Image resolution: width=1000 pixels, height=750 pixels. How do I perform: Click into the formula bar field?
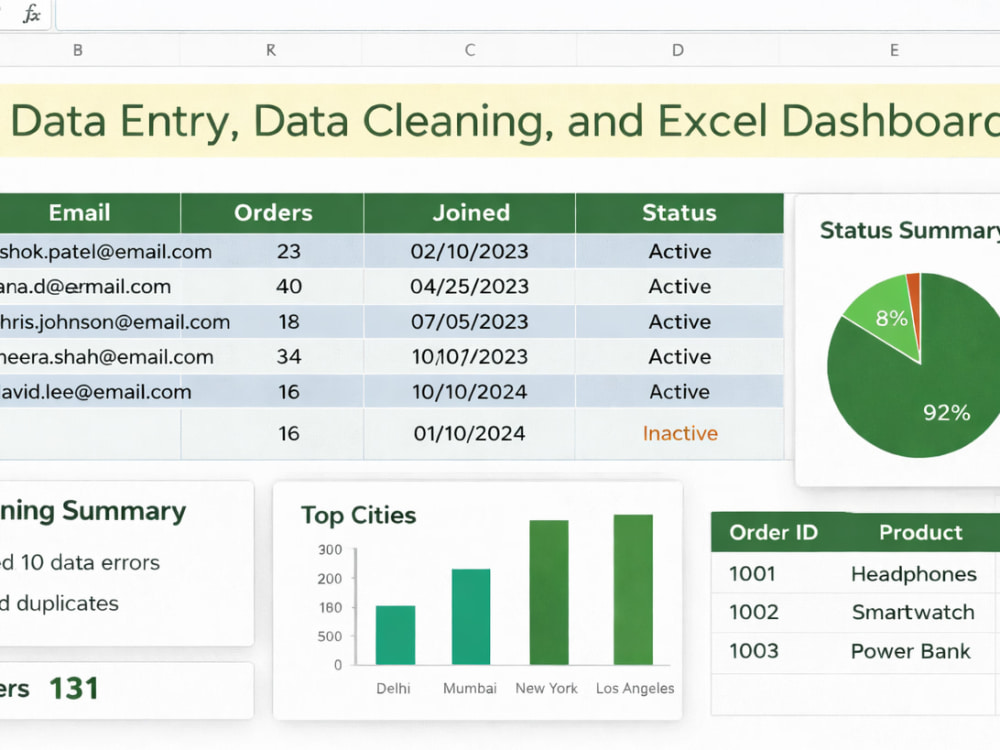point(528,14)
